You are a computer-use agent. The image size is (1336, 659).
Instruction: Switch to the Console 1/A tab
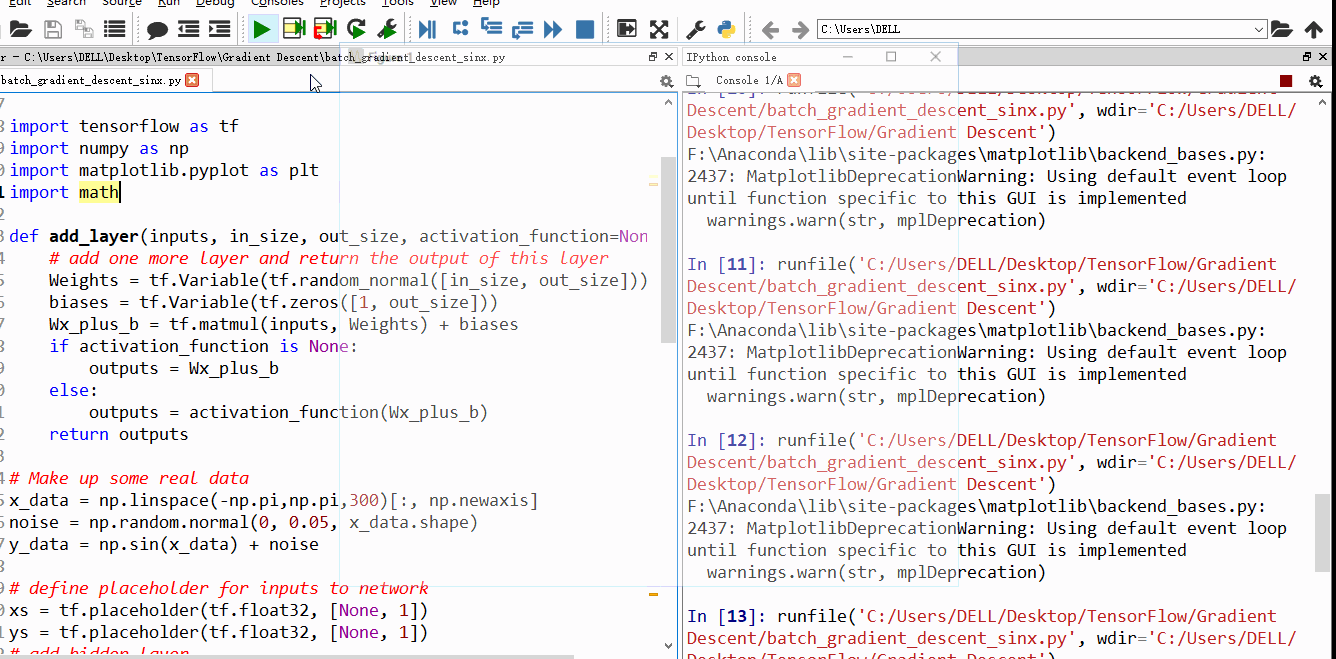point(749,80)
